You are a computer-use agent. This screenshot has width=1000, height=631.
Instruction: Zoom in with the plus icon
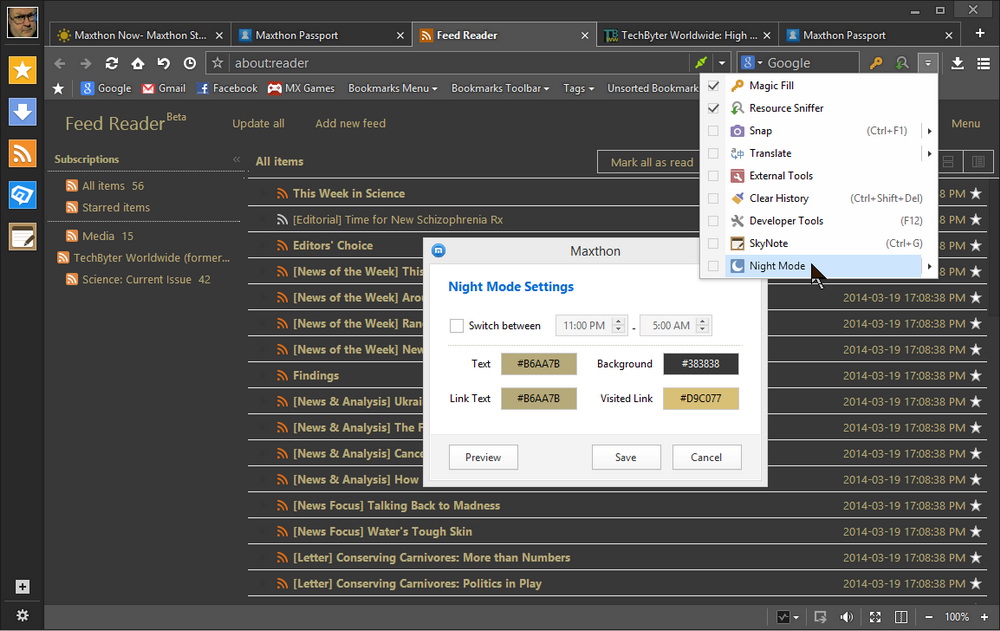point(985,617)
